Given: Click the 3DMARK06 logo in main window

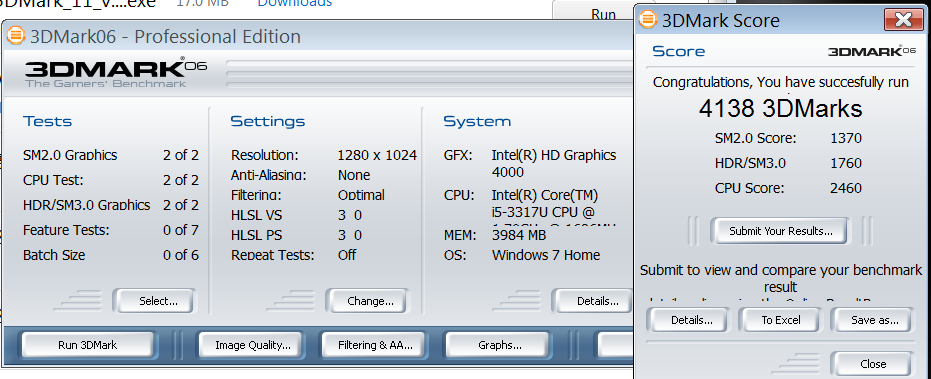Looking at the screenshot, I should 116,73.
